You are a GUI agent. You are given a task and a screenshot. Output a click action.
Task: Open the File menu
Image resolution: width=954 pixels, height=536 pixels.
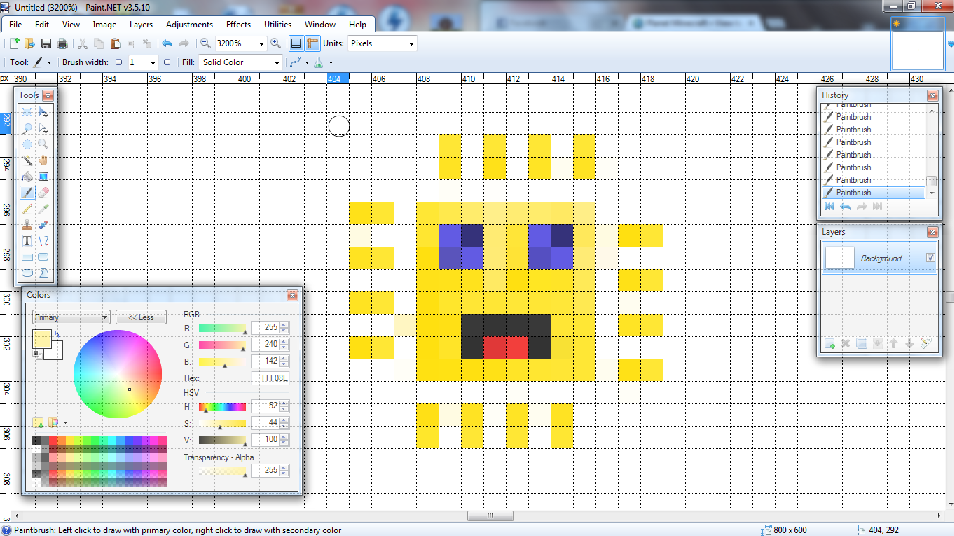click(x=16, y=24)
